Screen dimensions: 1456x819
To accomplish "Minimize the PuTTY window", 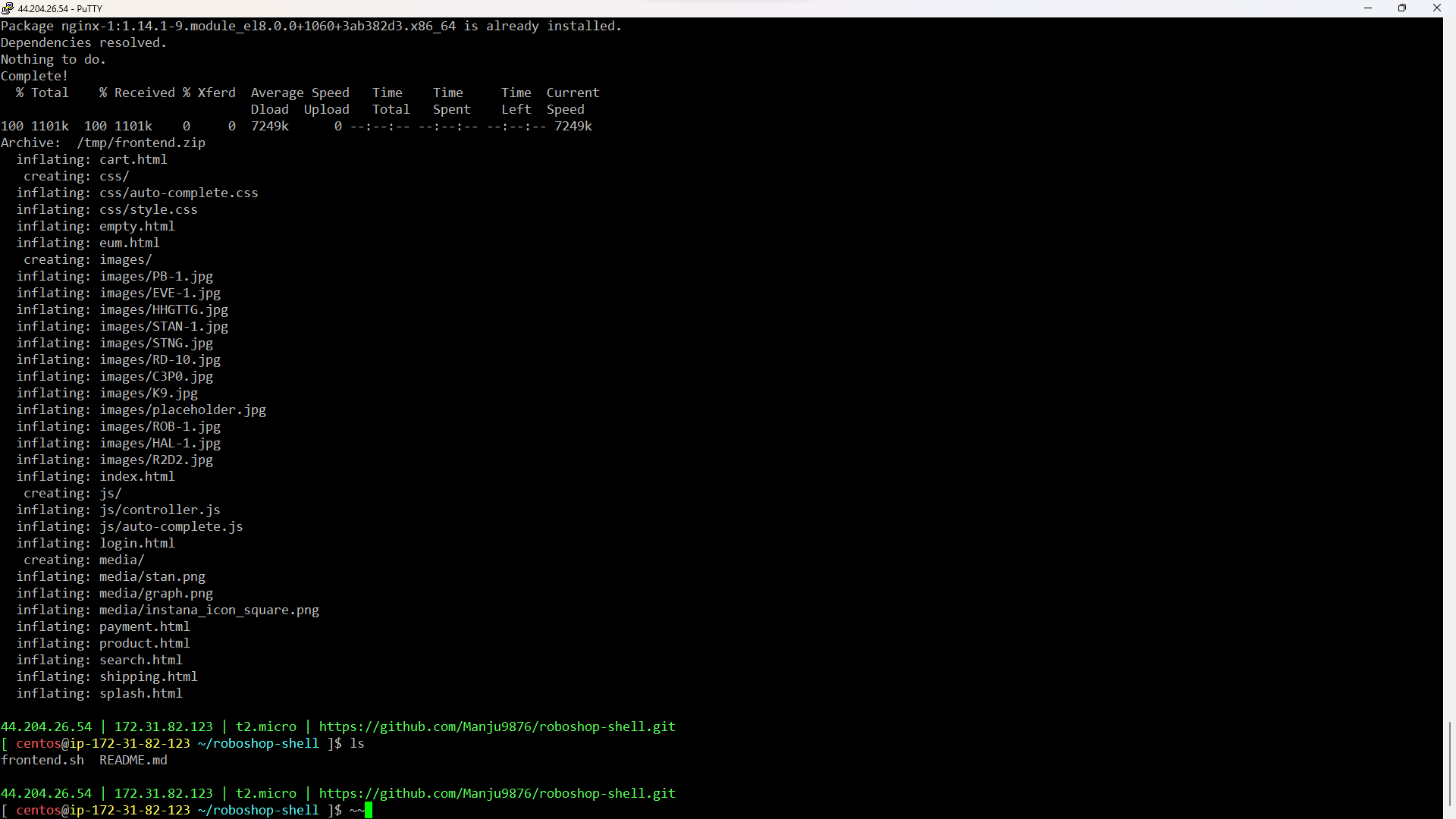I will click(x=1367, y=8).
